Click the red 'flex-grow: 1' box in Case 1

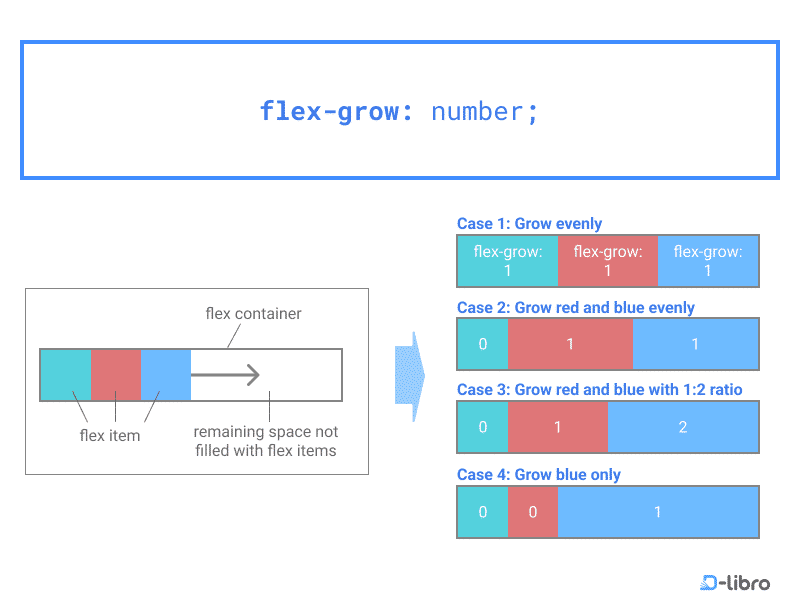point(608,261)
